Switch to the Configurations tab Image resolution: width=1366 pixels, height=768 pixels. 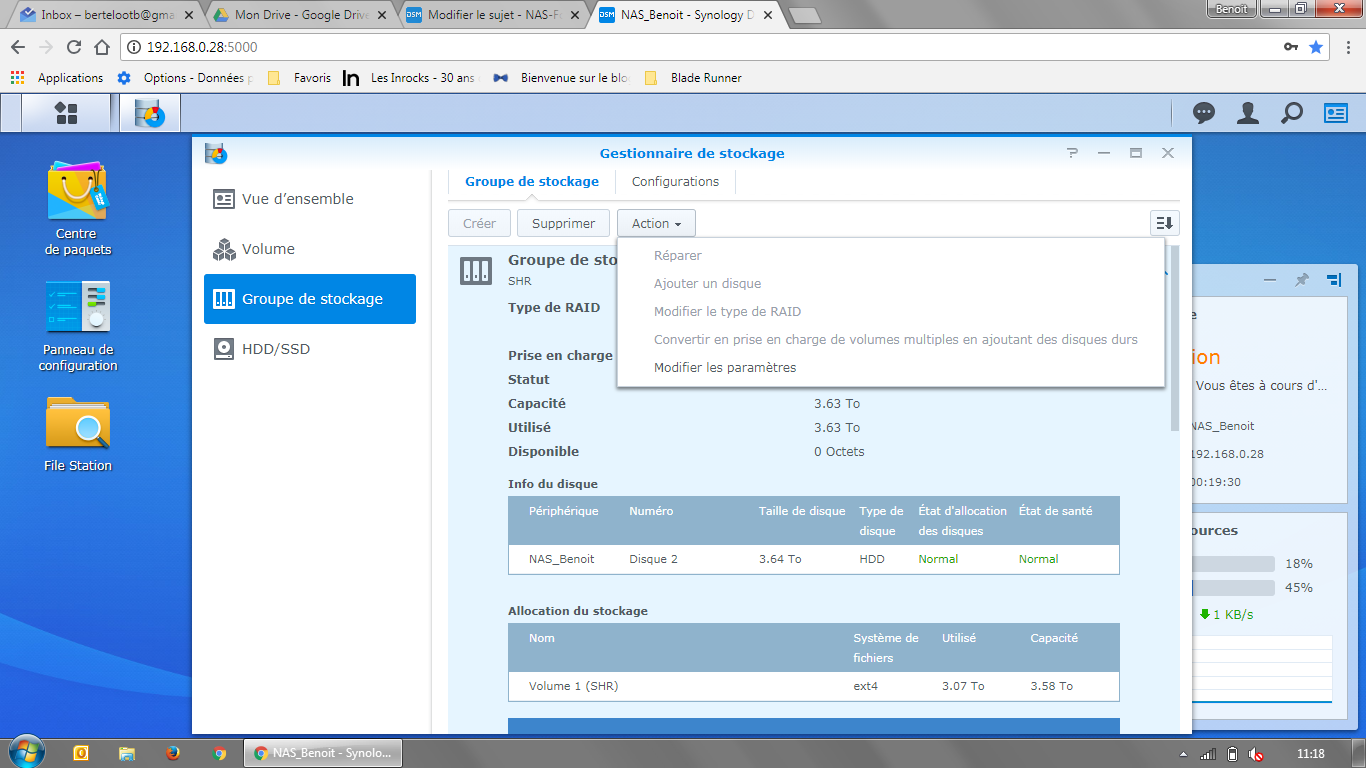point(675,182)
